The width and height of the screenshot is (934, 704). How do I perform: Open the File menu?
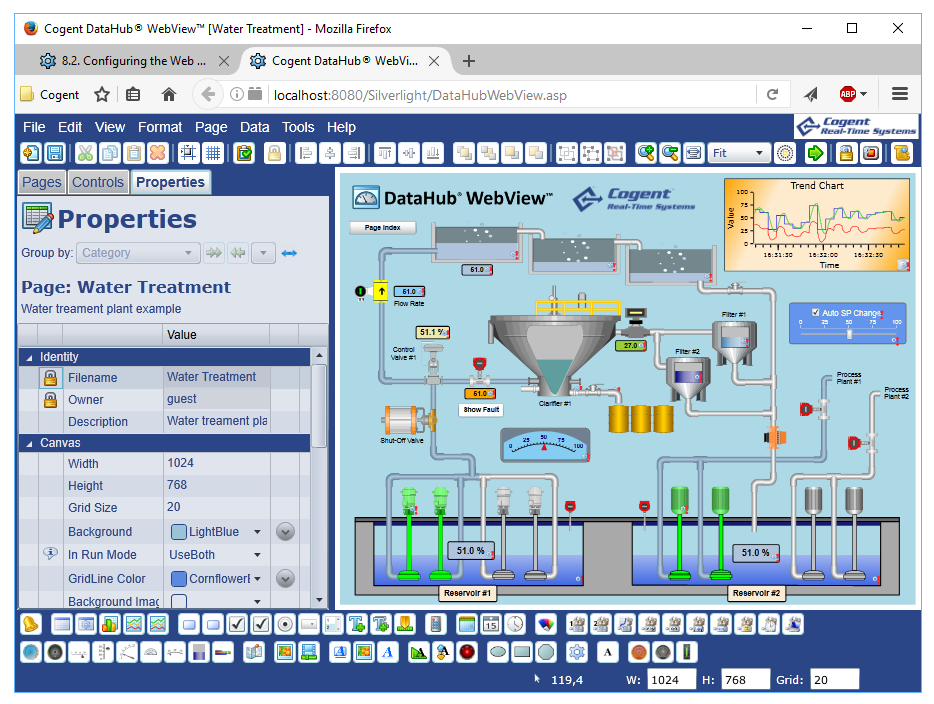pos(34,127)
